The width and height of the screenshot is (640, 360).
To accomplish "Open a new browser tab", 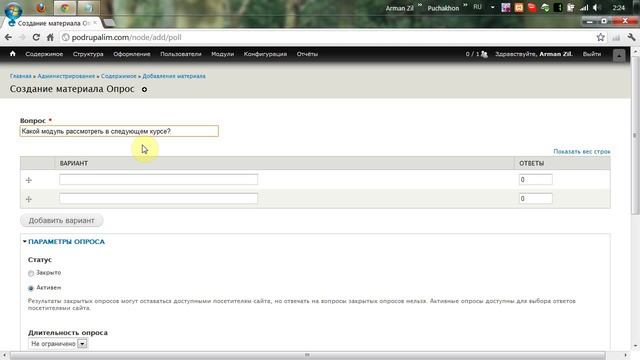I will point(109,23).
